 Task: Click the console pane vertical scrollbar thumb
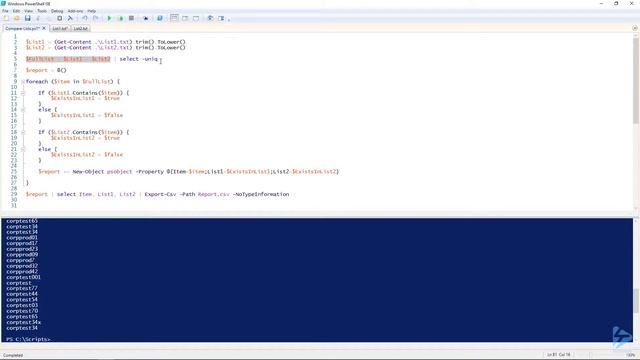pyautogui.click(x=636, y=301)
